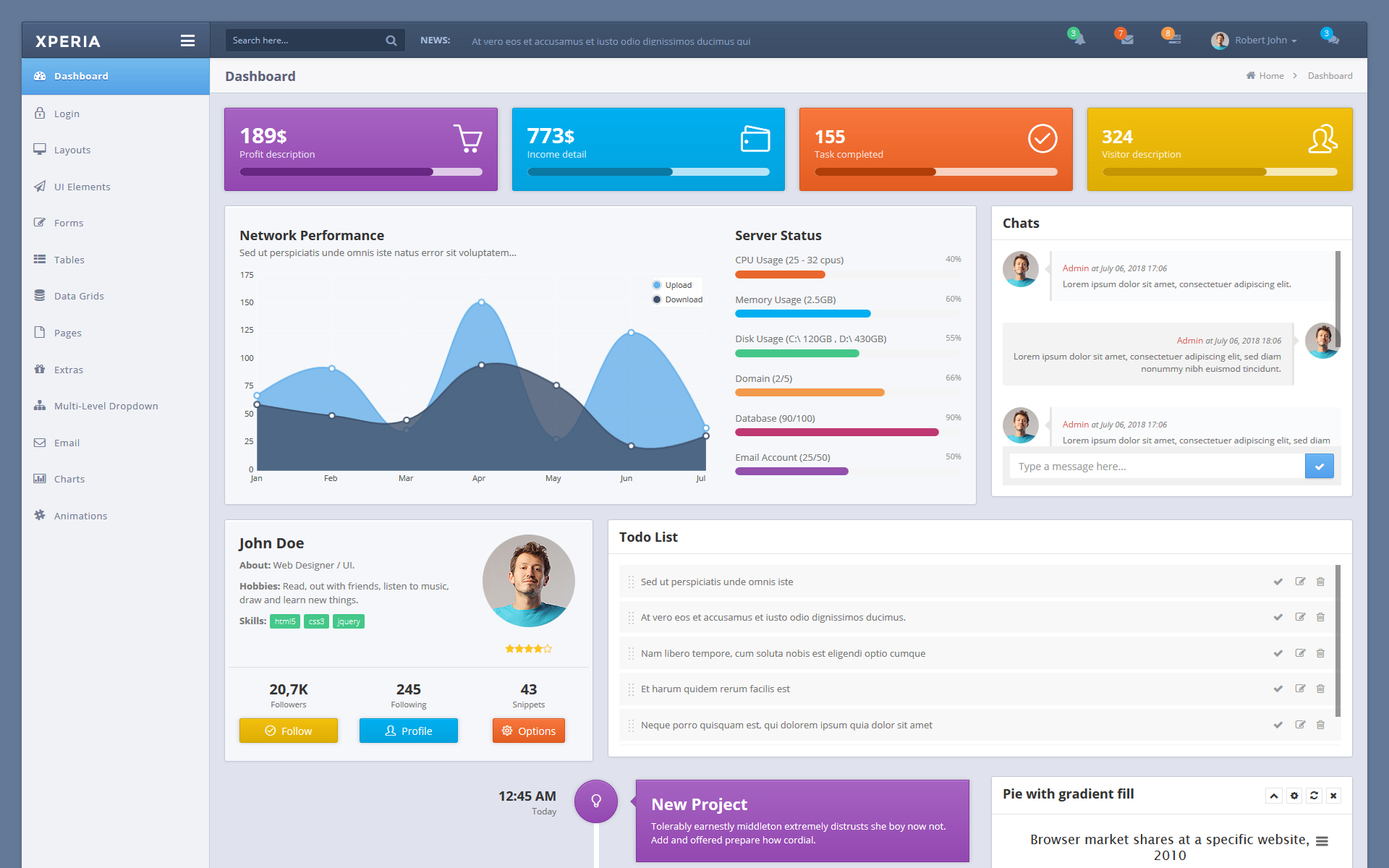
Task: Click the profit card progress bar
Action: coord(361,172)
